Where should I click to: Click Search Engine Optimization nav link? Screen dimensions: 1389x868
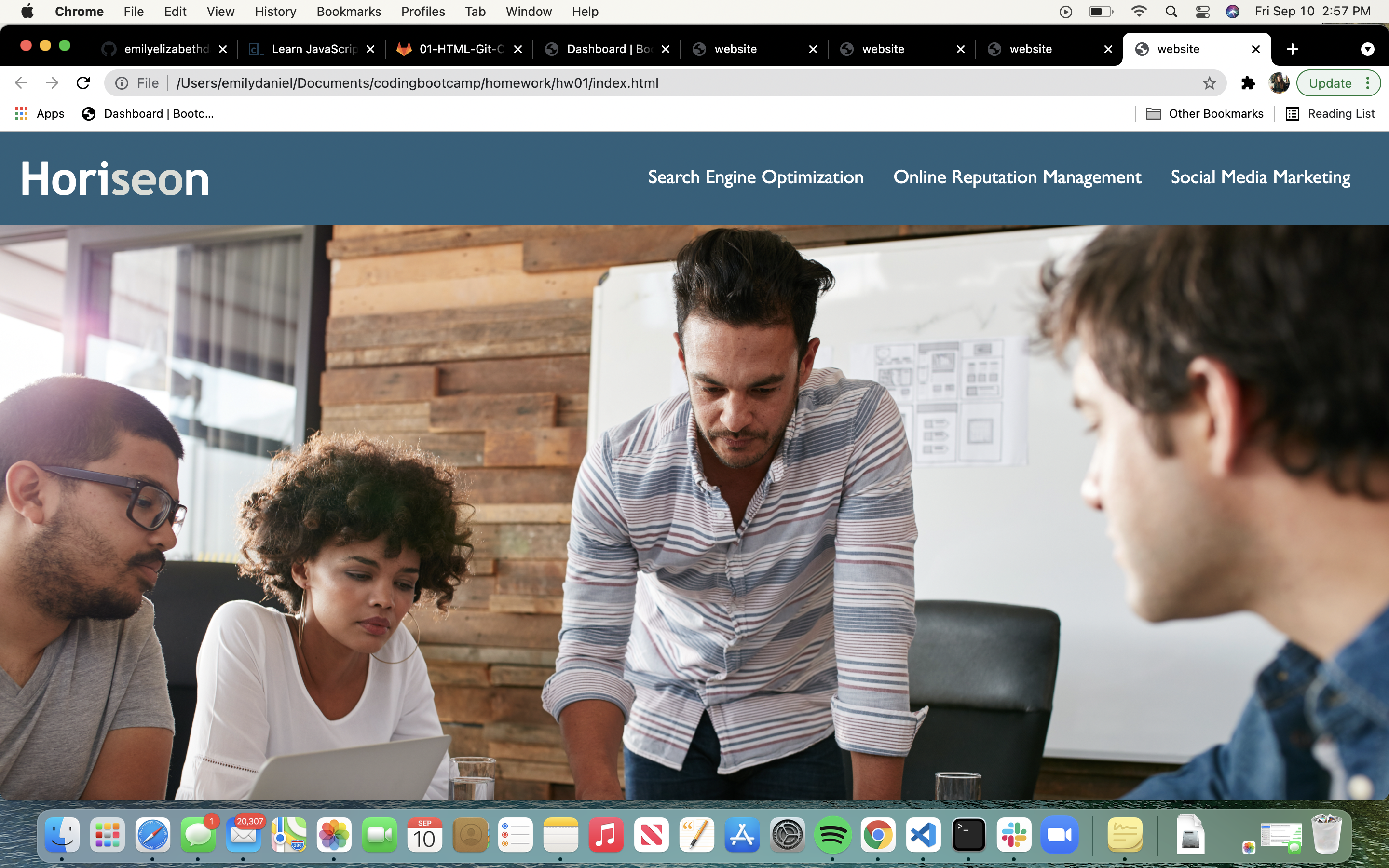tap(755, 177)
